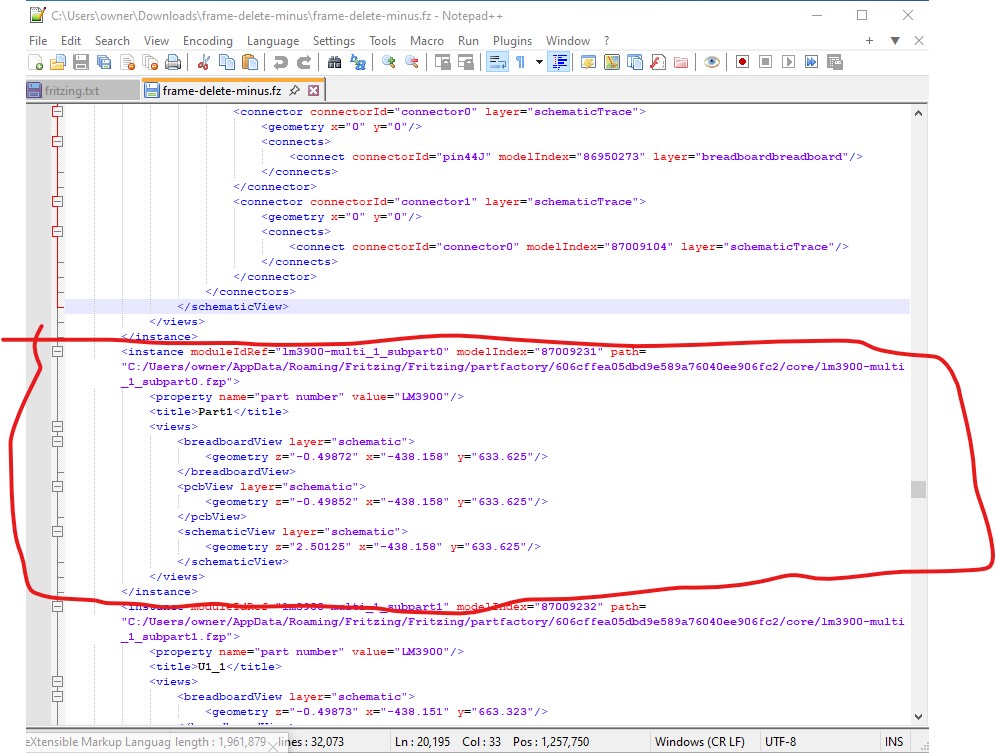Click the Windows (CR LF) status bar field
996x753 pixels.
pyautogui.click(x=700, y=741)
